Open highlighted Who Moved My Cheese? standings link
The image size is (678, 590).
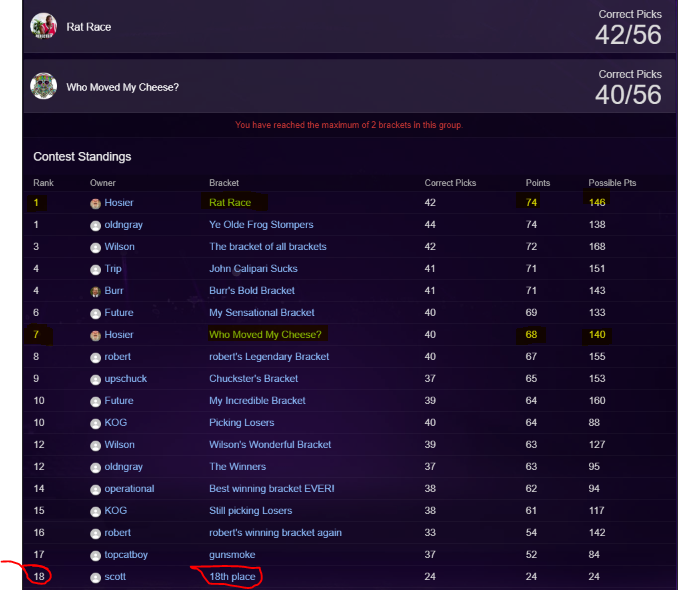(265, 334)
